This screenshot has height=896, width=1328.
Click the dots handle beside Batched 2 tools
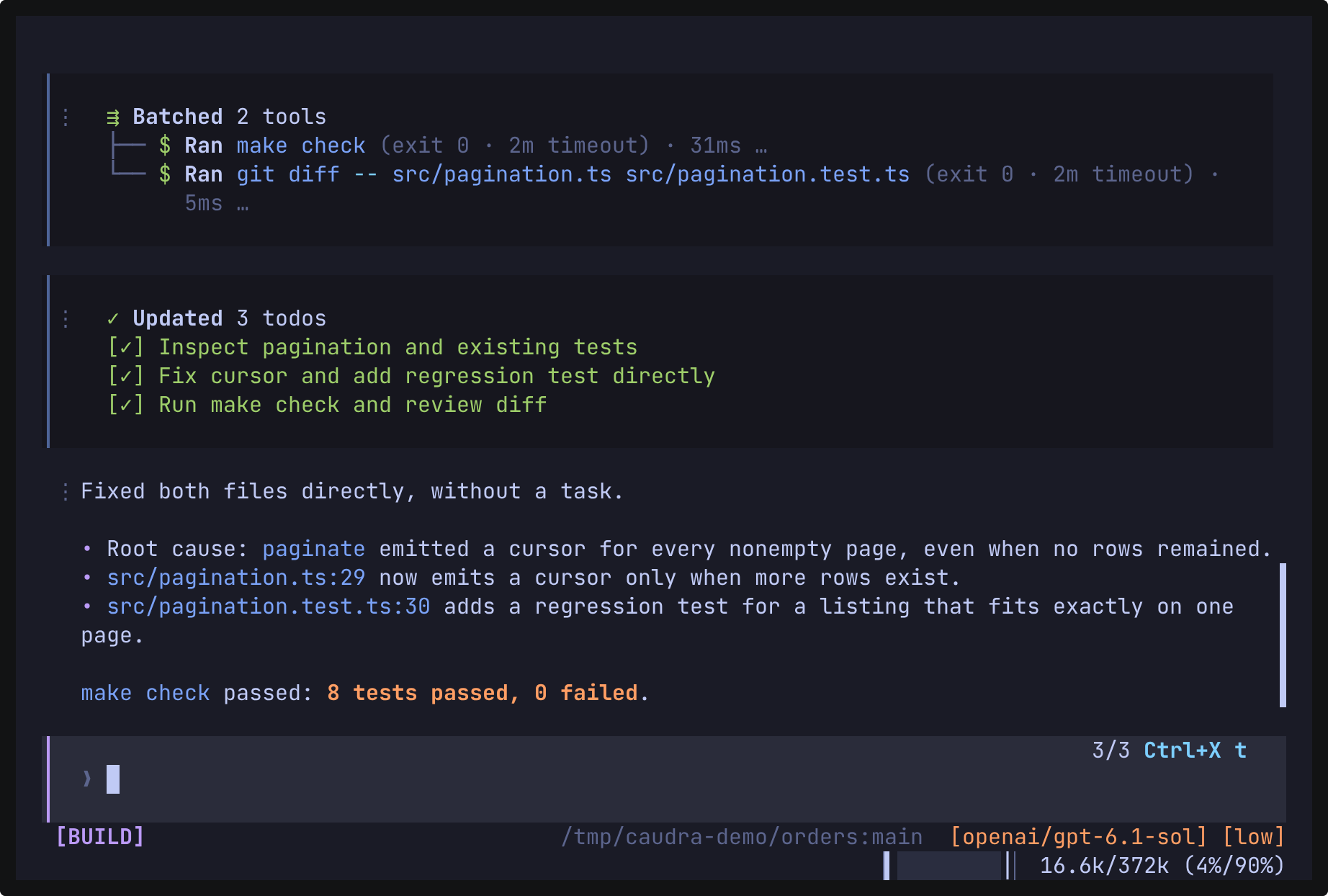[66, 117]
